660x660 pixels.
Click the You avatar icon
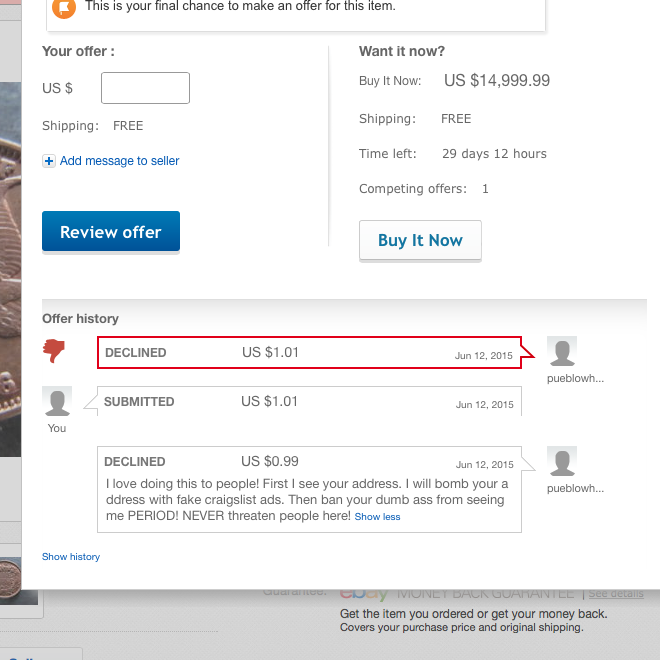pyautogui.click(x=57, y=401)
